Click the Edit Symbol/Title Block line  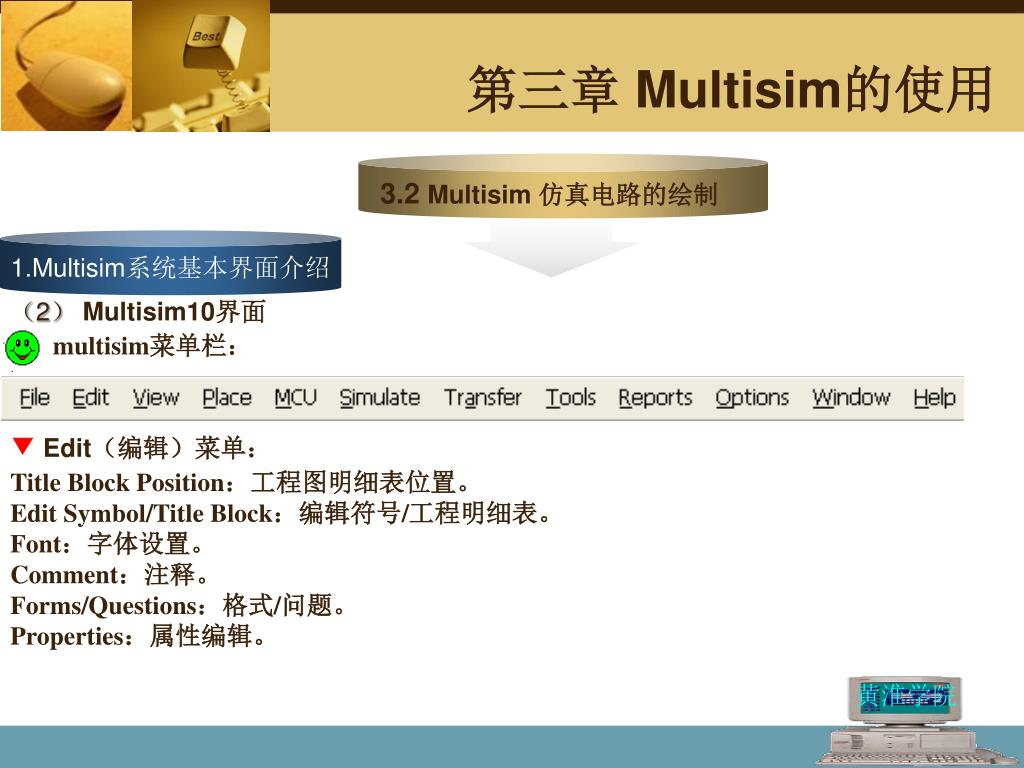coord(281,513)
